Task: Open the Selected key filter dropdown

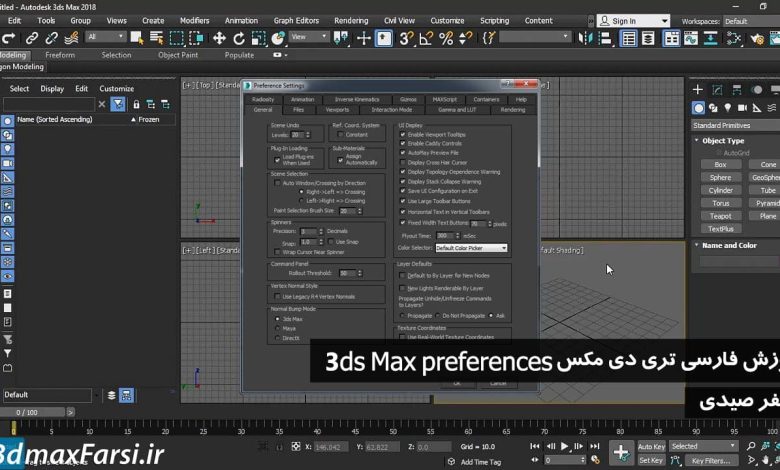Action: tap(703, 446)
